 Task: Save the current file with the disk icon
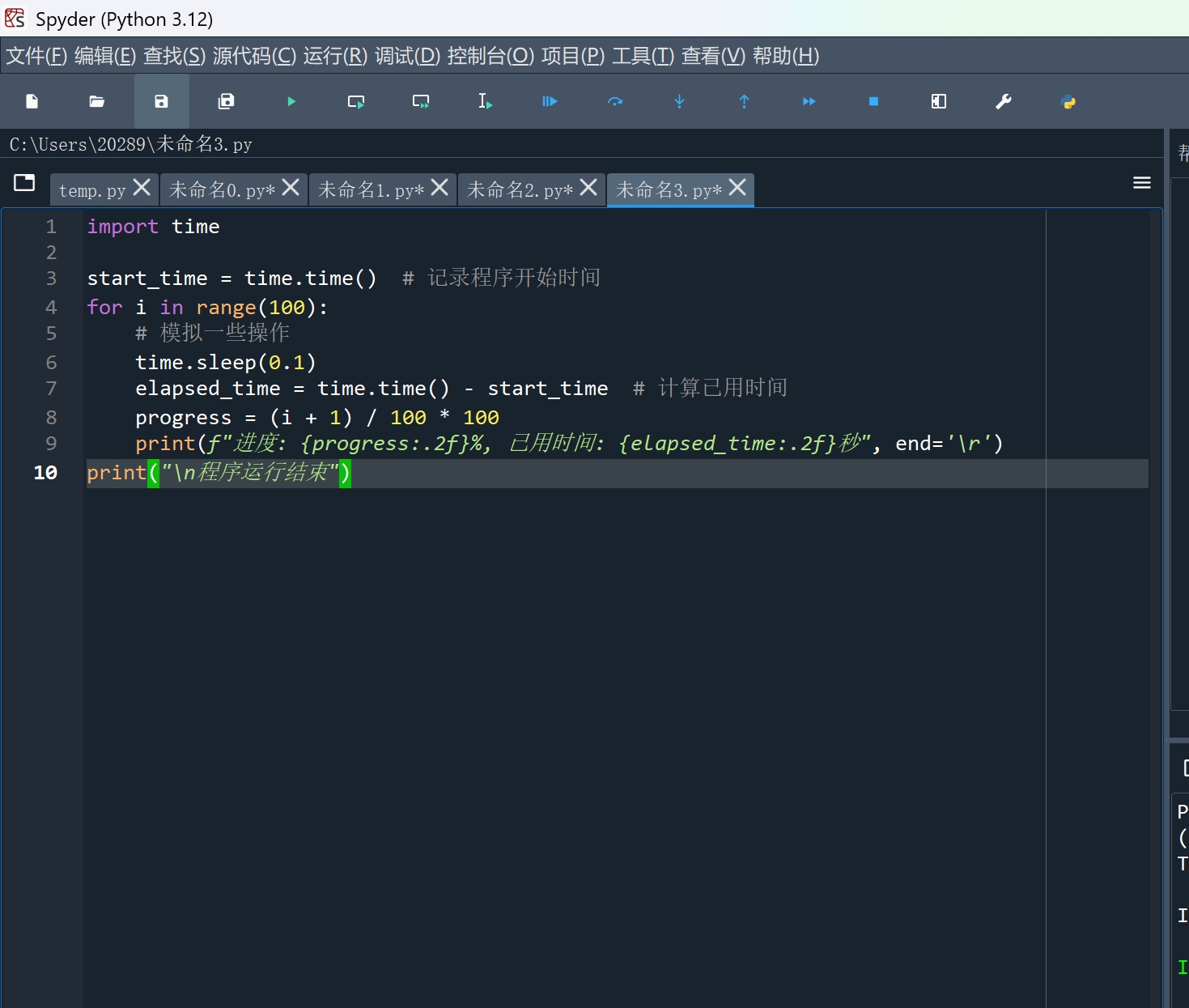[x=162, y=101]
